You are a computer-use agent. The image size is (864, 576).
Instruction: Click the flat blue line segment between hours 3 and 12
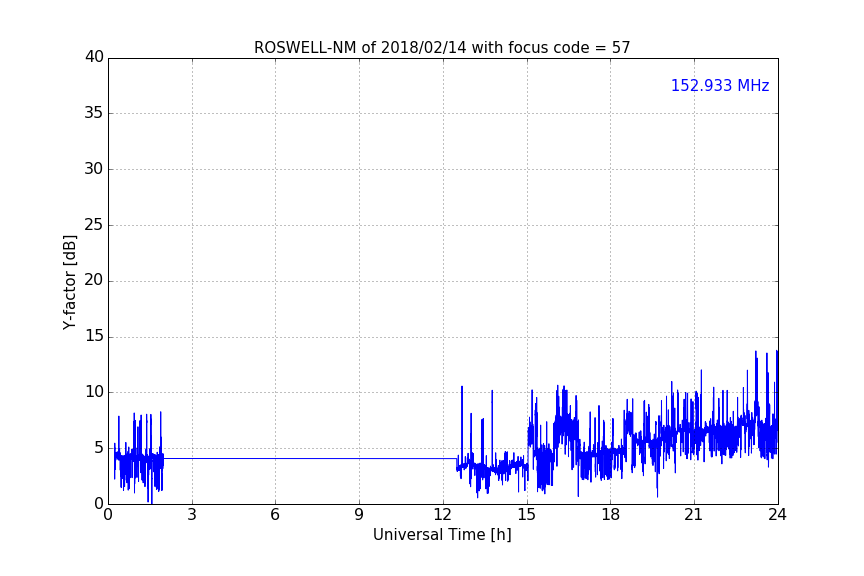(310, 458)
